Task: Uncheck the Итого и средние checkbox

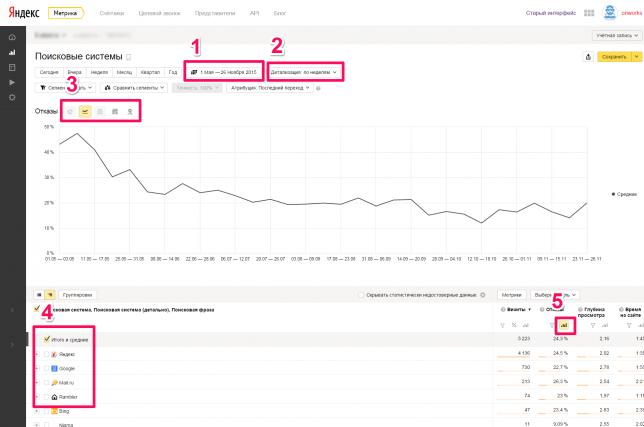Action: tap(46, 340)
